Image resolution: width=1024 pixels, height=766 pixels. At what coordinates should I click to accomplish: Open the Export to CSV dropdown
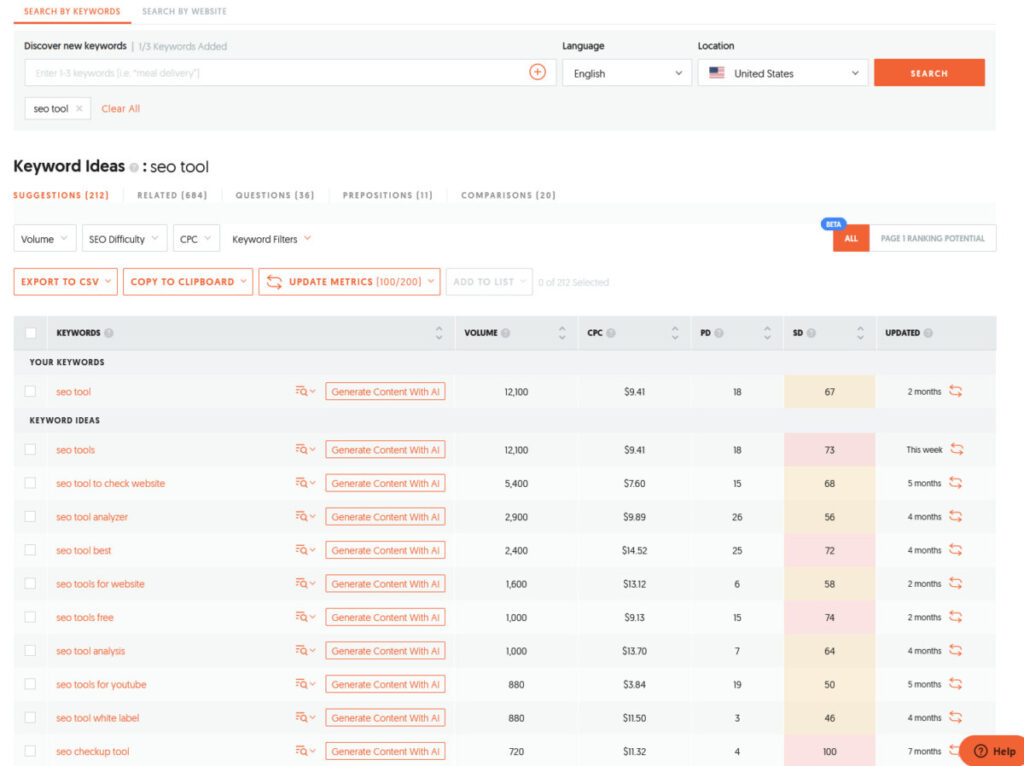(65, 281)
